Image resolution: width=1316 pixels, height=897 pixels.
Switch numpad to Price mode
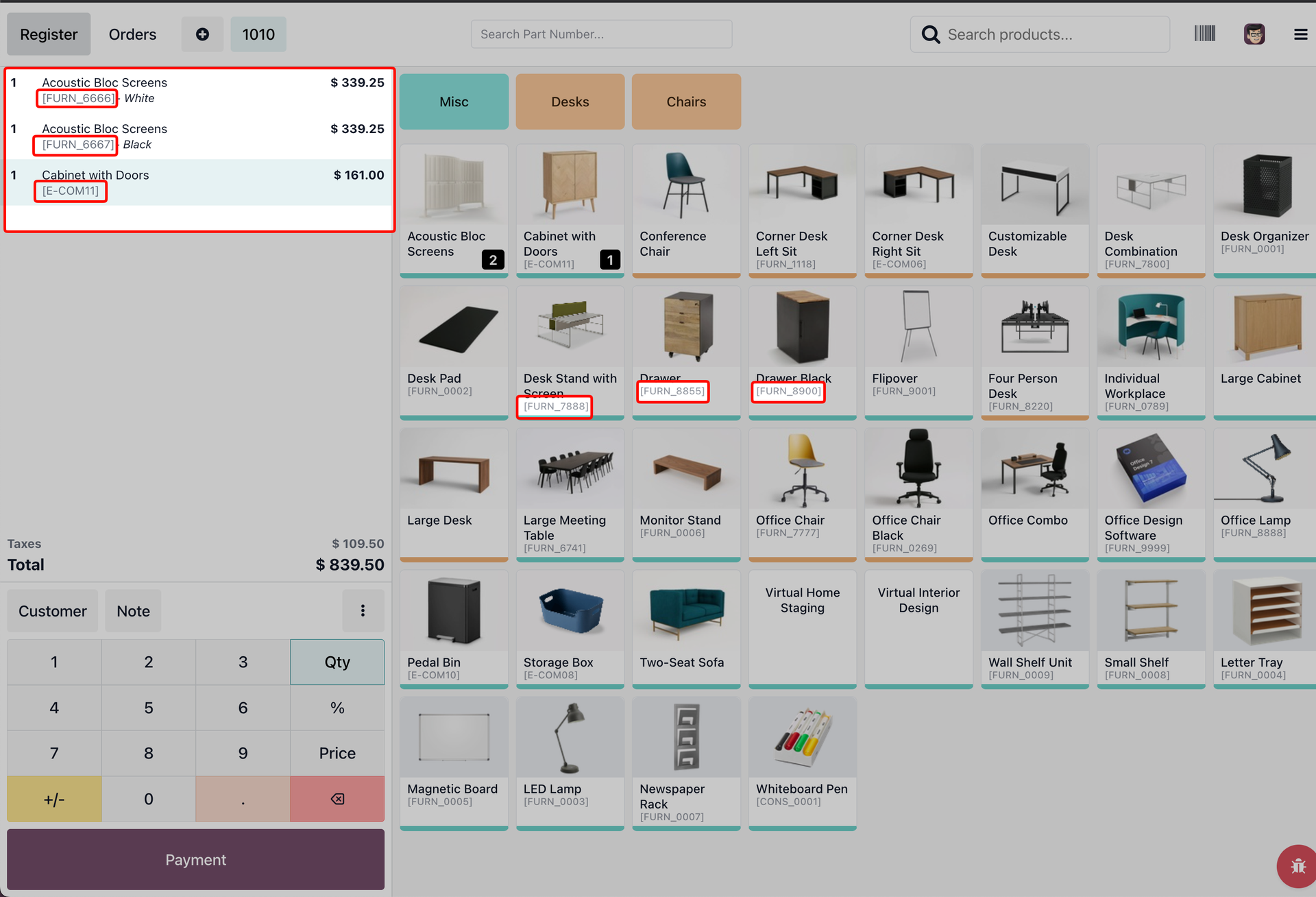click(337, 753)
